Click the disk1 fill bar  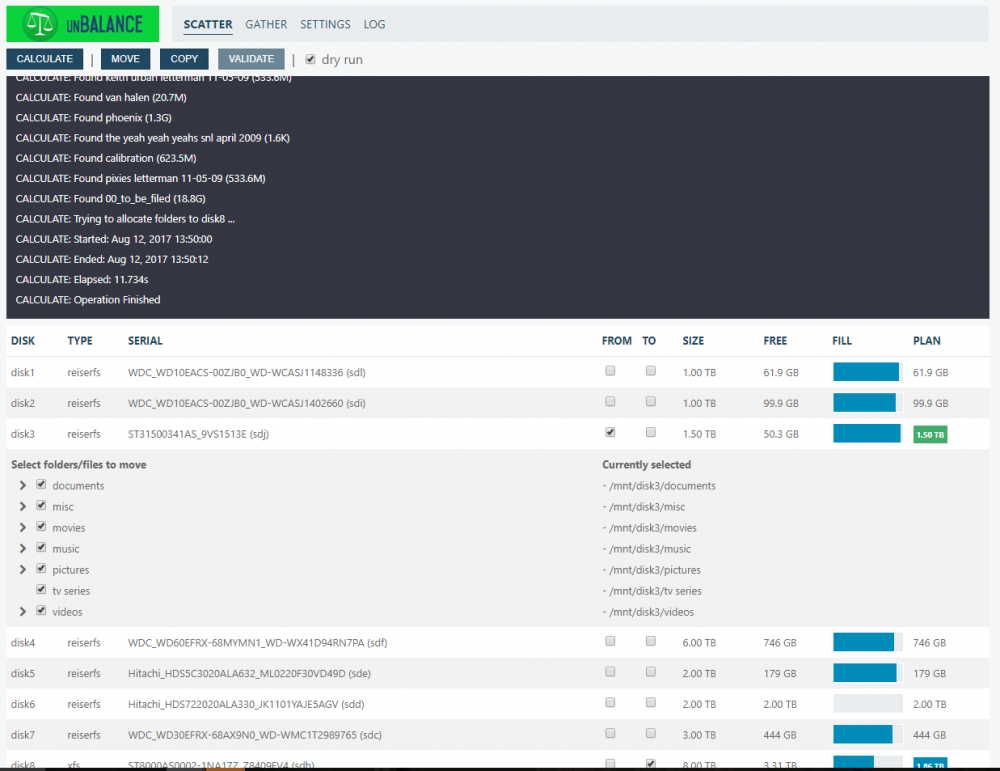[x=867, y=372]
